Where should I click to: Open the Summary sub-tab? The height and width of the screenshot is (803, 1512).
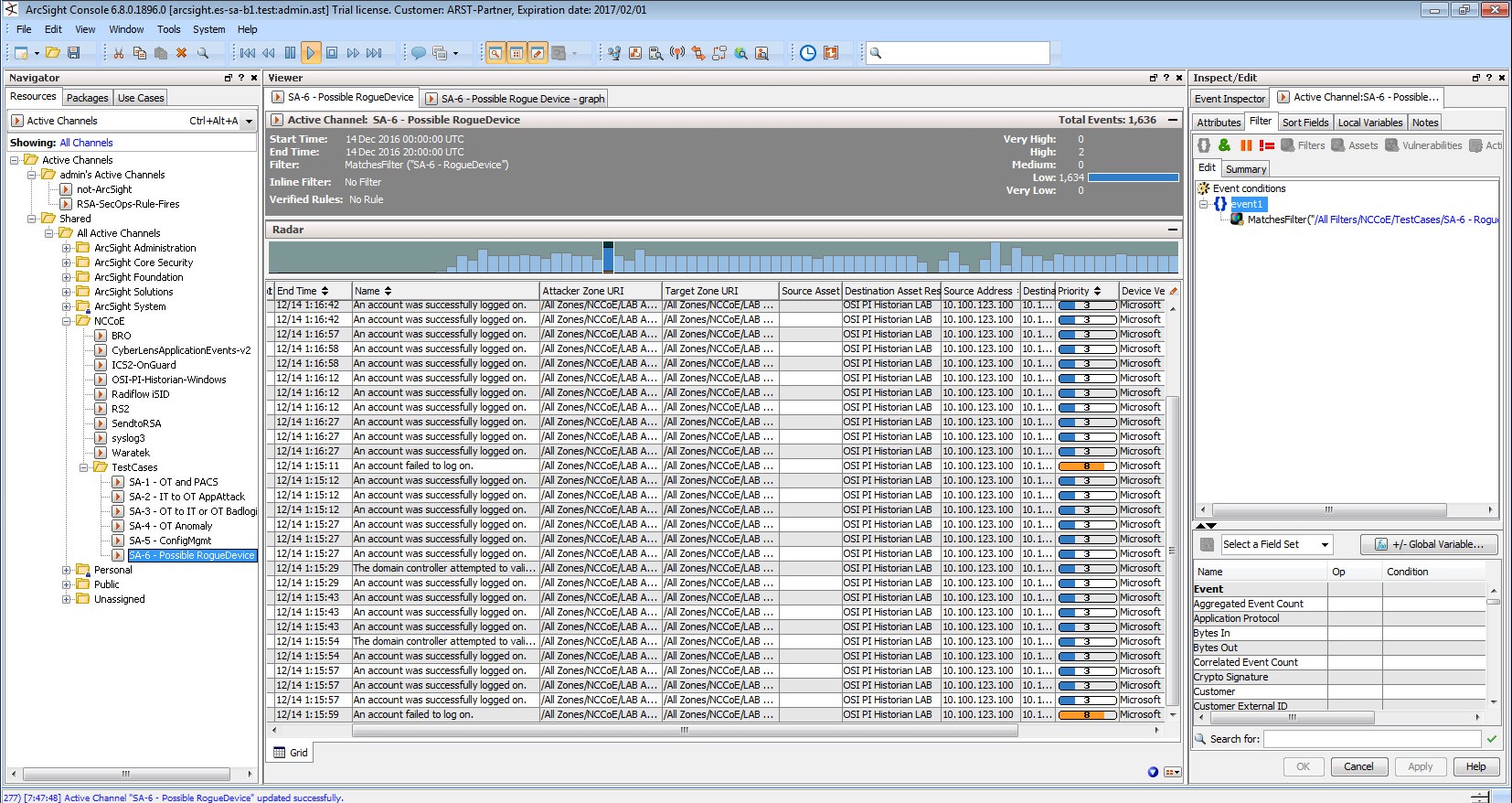coord(1245,169)
